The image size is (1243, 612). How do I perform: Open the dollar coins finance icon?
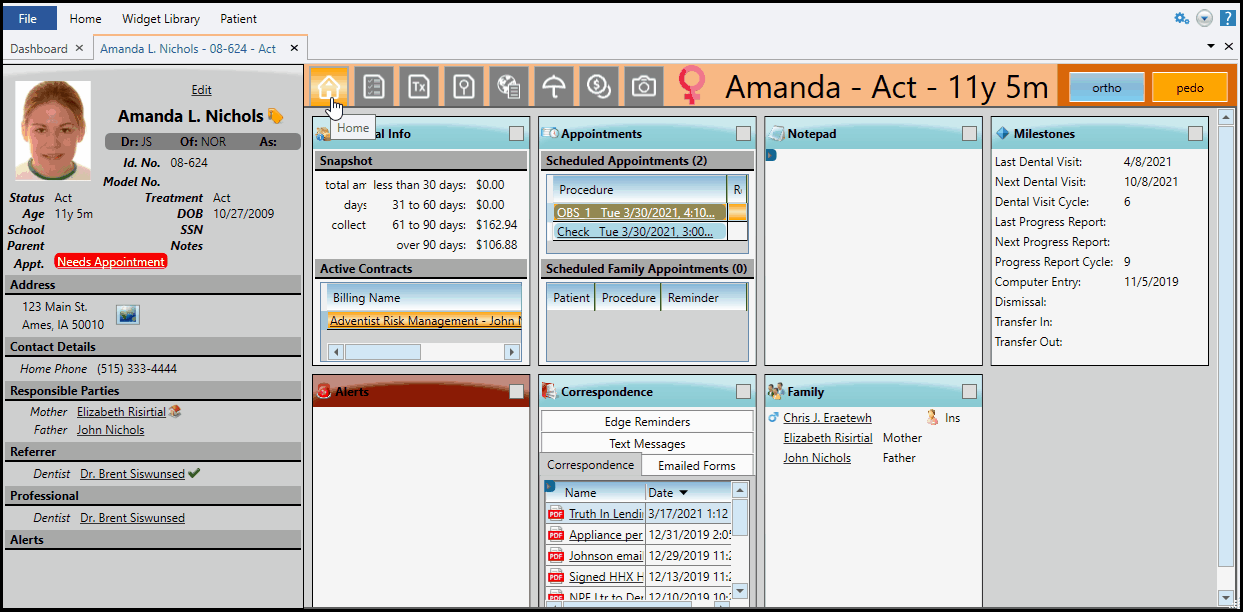(598, 87)
